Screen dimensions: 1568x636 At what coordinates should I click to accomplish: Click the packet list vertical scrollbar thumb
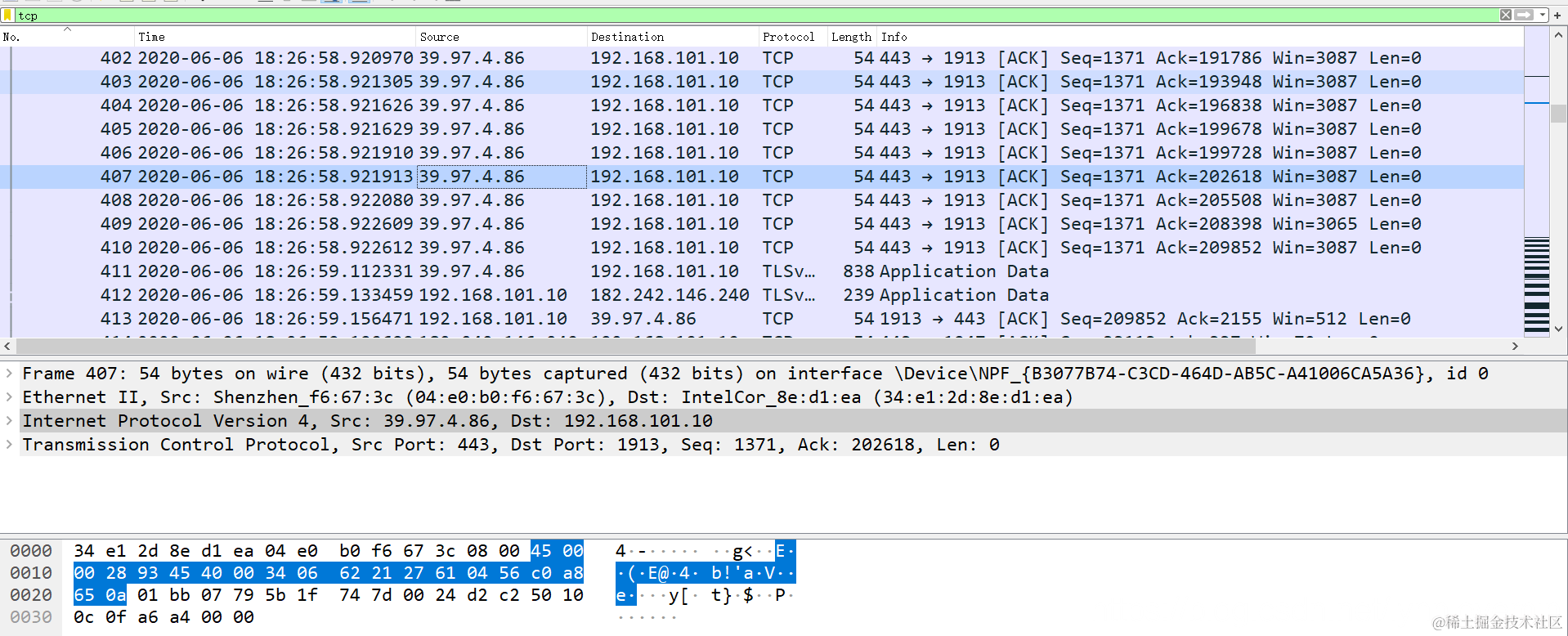(x=1558, y=114)
